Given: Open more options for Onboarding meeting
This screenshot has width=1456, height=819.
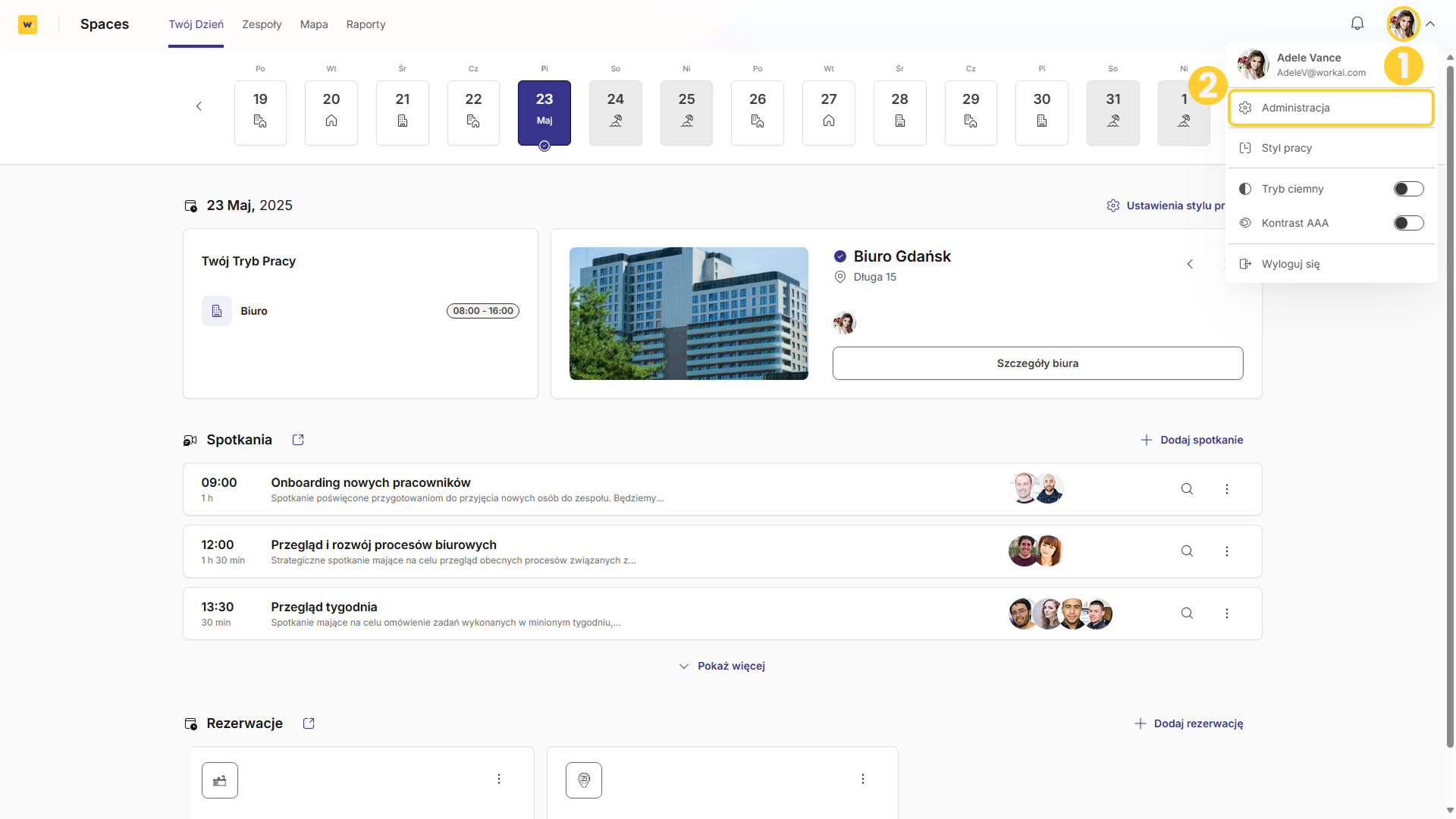Looking at the screenshot, I should tap(1227, 489).
